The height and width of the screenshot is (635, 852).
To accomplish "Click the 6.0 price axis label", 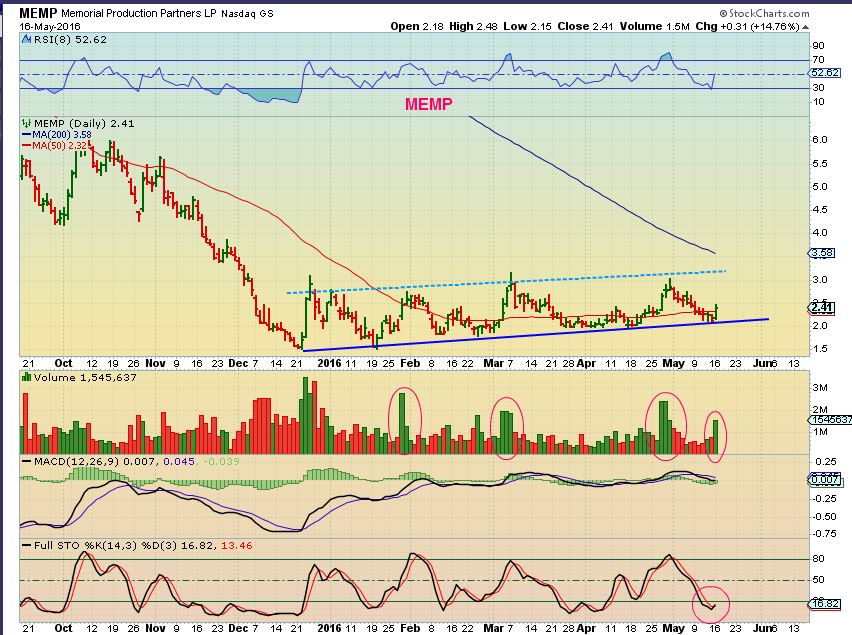I will pyautogui.click(x=819, y=140).
